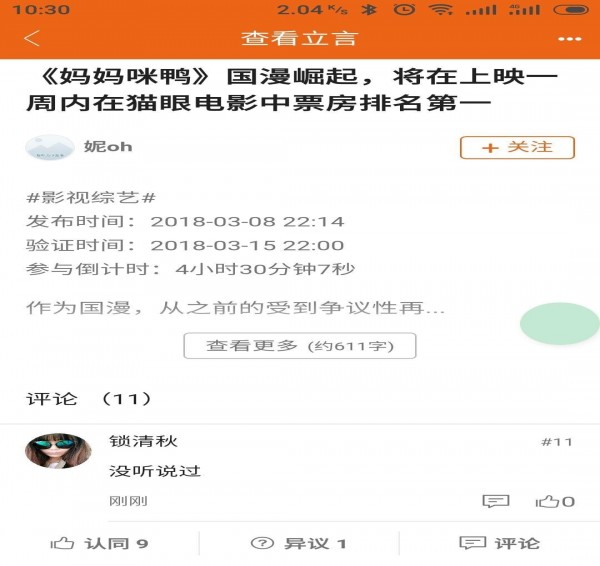Tap the green floating circle button
The width and height of the screenshot is (600, 566).
(x=559, y=323)
